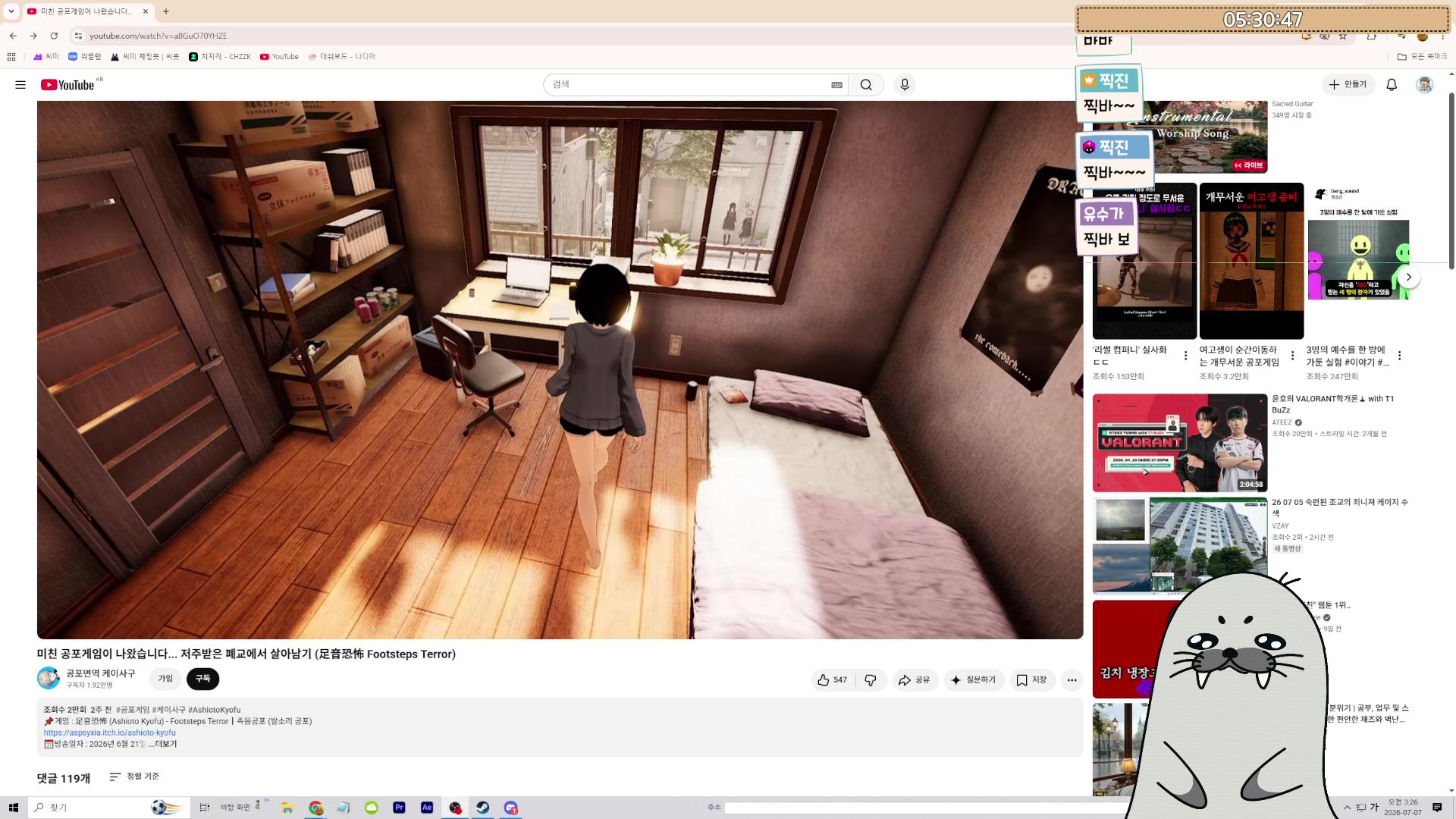The image size is (1456, 819).
Task: Open the 치지직 - CHZZK bookmark
Action: [x=220, y=57]
